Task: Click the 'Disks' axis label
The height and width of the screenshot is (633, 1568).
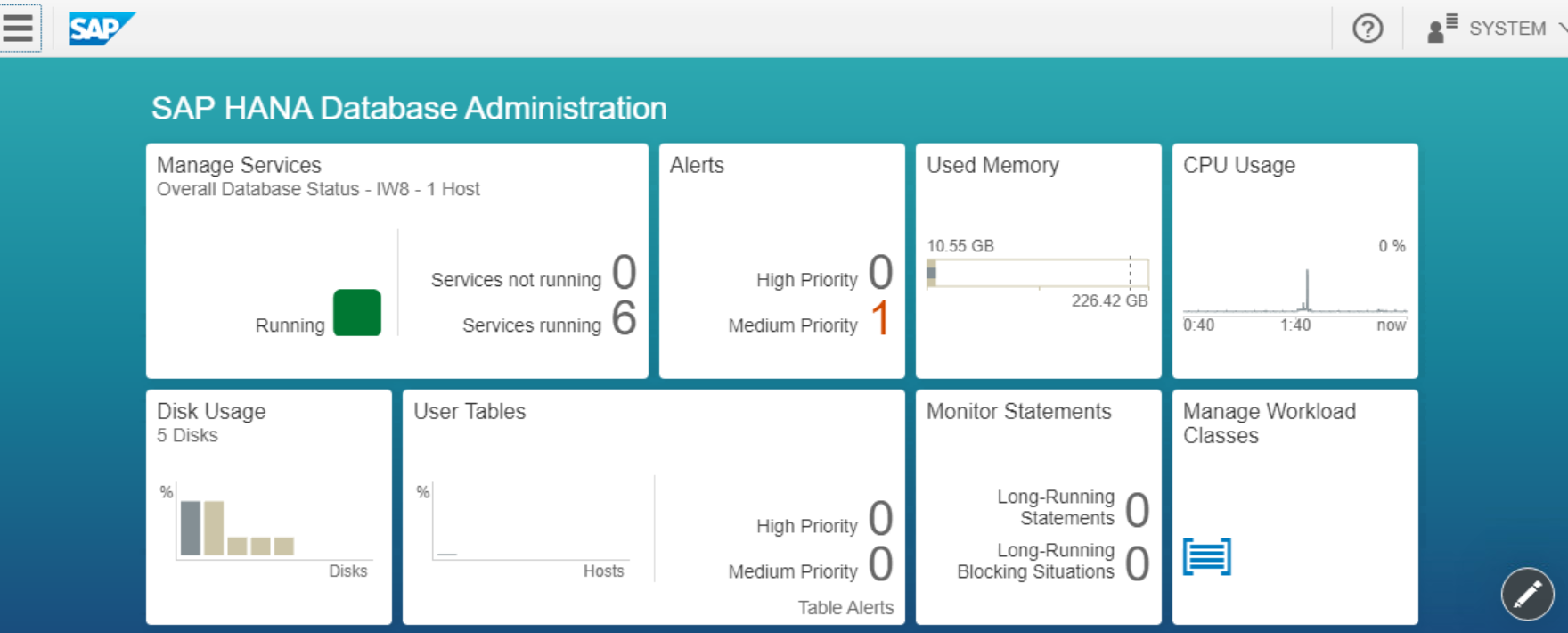Action: tap(347, 571)
